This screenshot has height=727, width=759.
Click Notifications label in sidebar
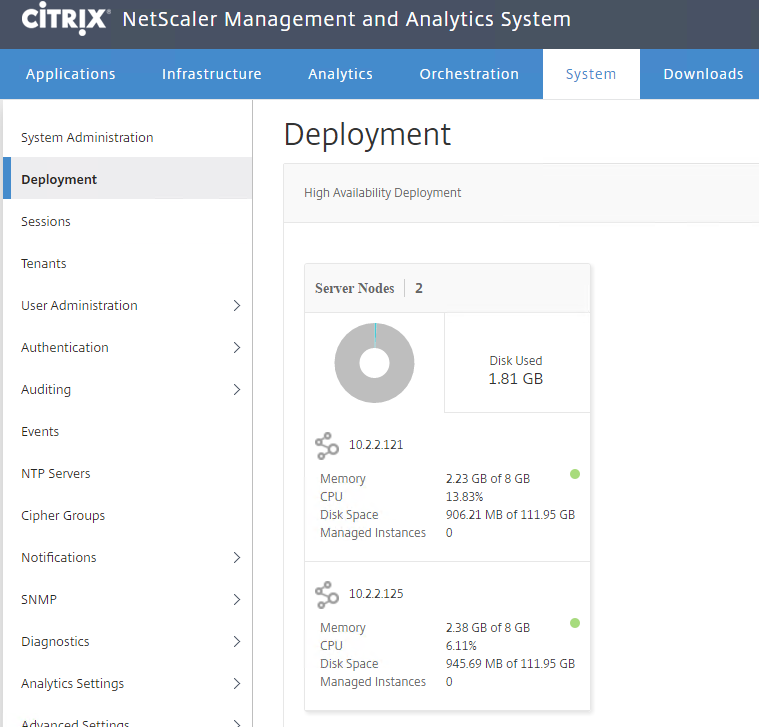(59, 558)
